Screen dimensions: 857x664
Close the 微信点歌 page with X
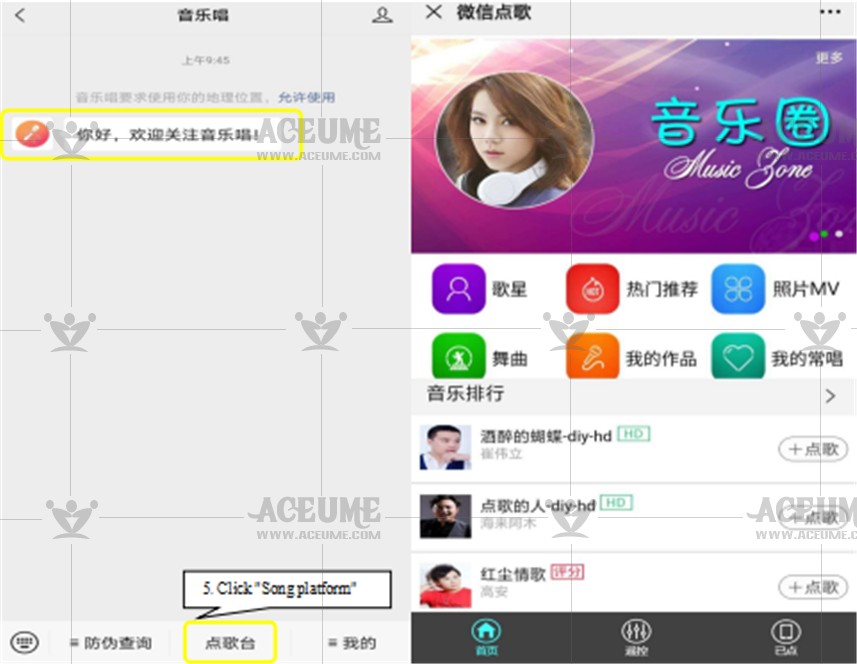click(x=433, y=12)
